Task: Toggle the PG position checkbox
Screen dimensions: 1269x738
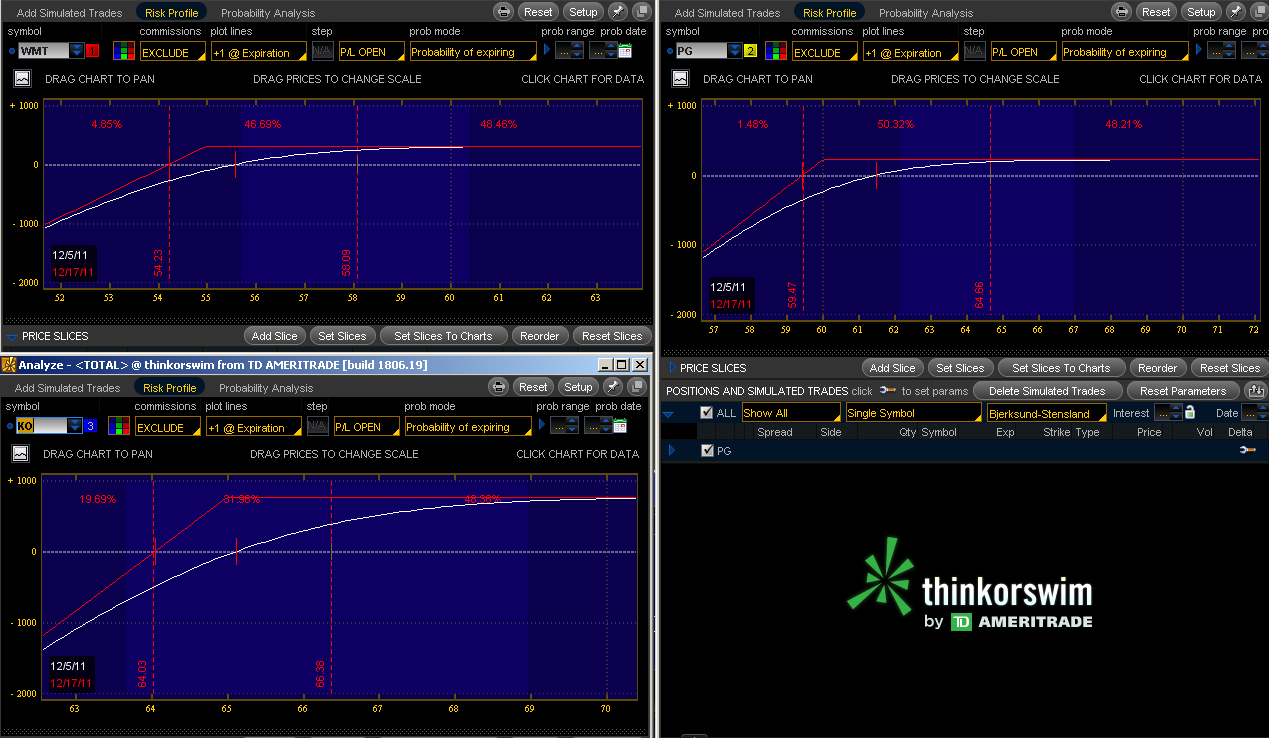Action: point(708,451)
